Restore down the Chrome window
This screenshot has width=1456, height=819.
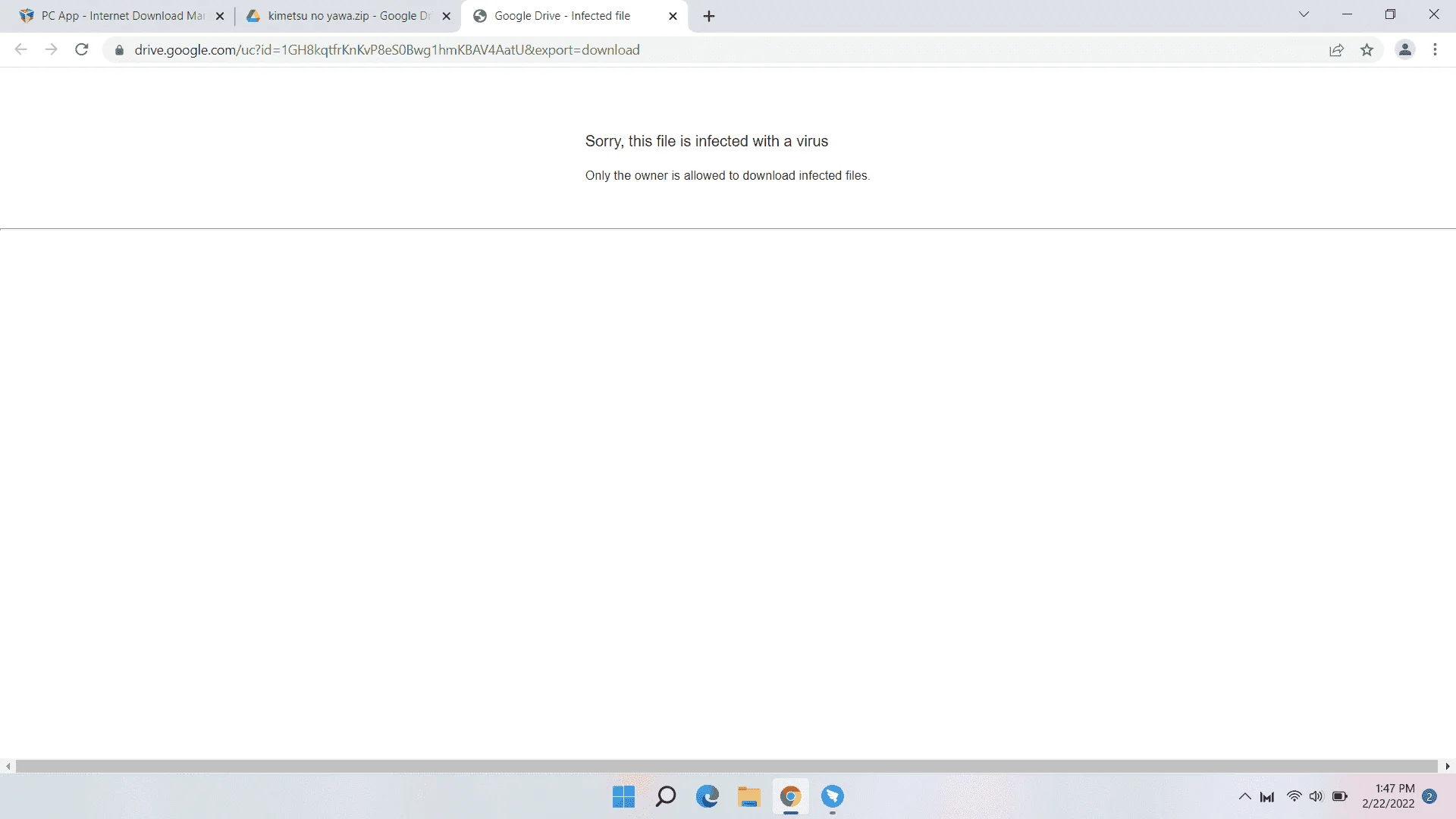[x=1390, y=14]
